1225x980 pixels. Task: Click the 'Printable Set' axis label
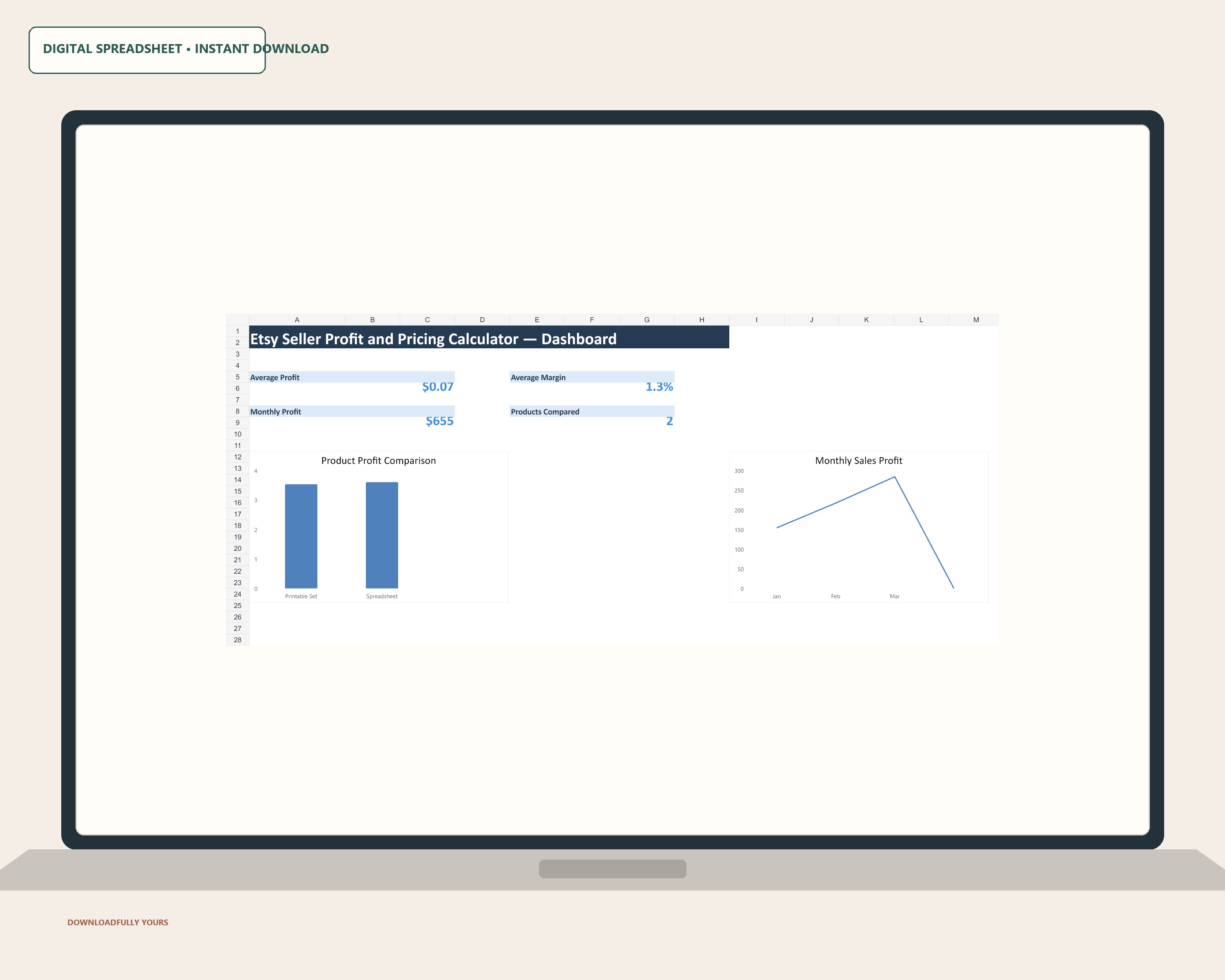(301, 597)
